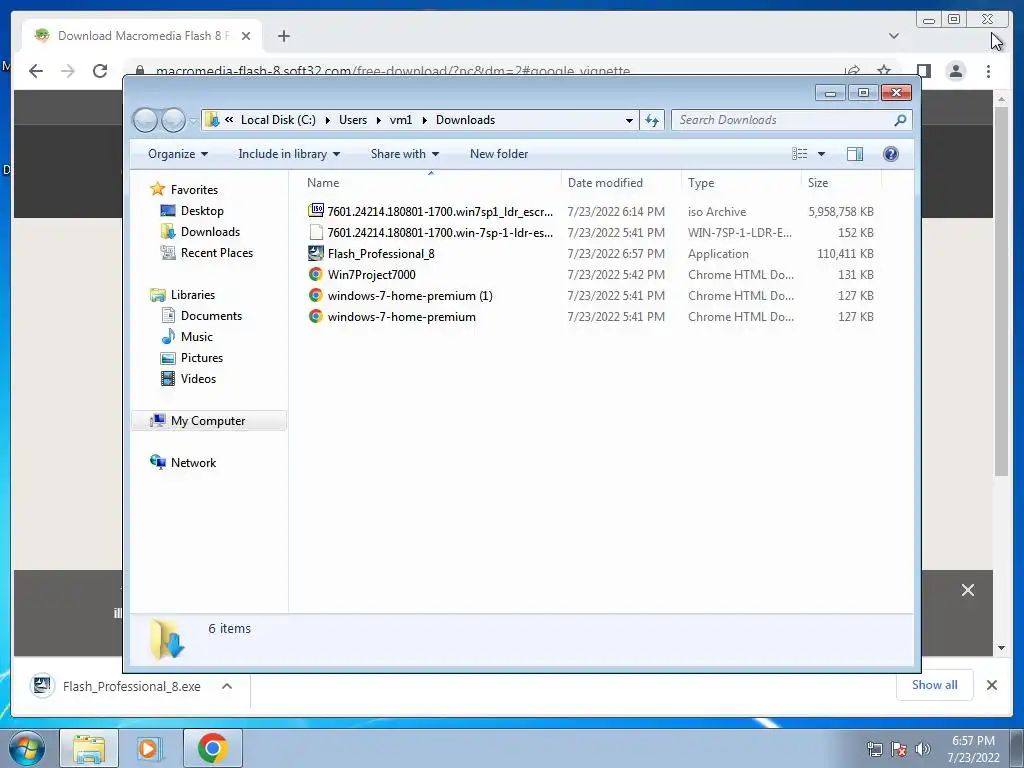Open Organize dropdown menu

178,154
